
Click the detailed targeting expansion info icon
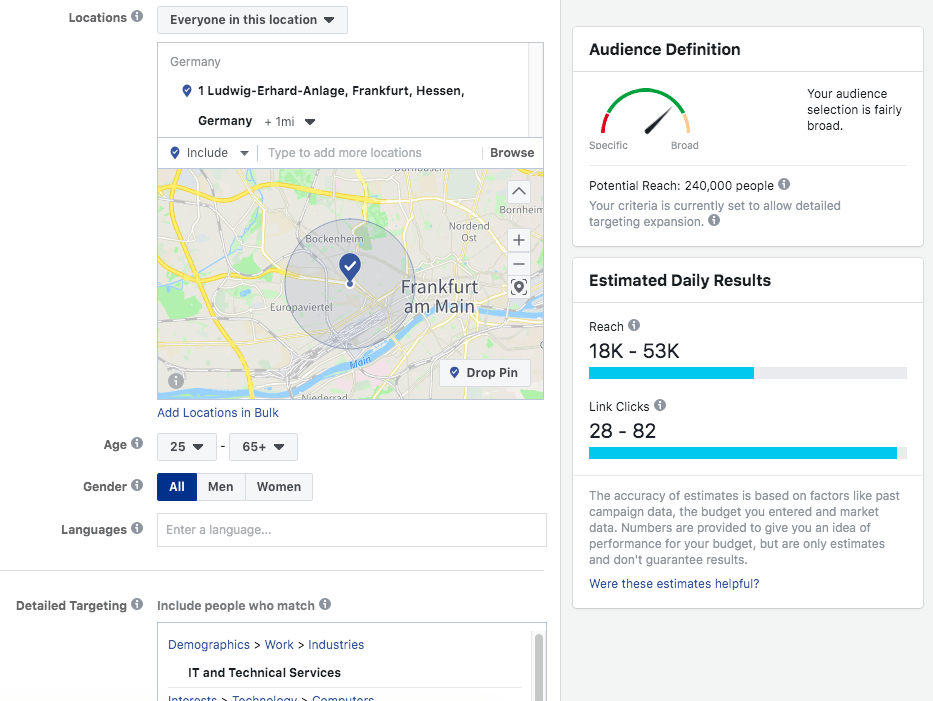point(714,220)
